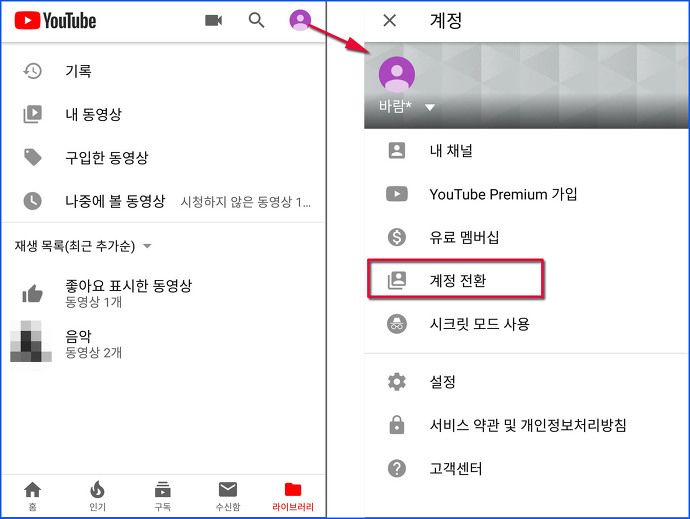The width and height of the screenshot is (690, 519).
Task: Open the 음악 playlist thumbnail
Action: coord(31,342)
